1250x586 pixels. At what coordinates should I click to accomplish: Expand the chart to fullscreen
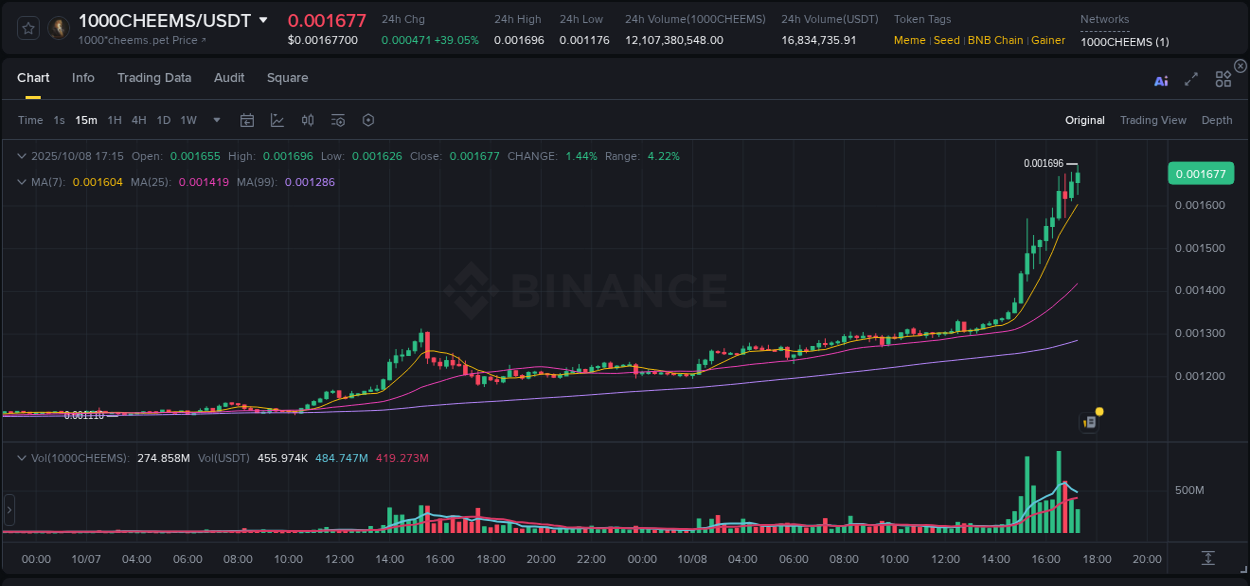tap(1191, 79)
